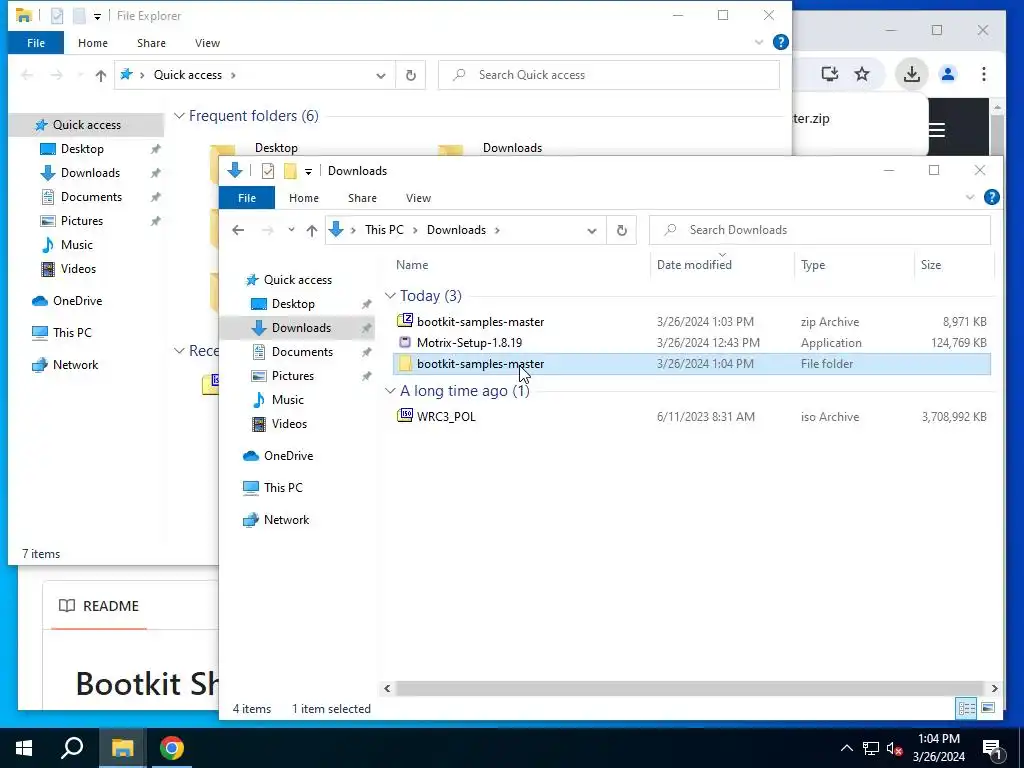
Task: Sort by Date modified column
Action: 722,264
